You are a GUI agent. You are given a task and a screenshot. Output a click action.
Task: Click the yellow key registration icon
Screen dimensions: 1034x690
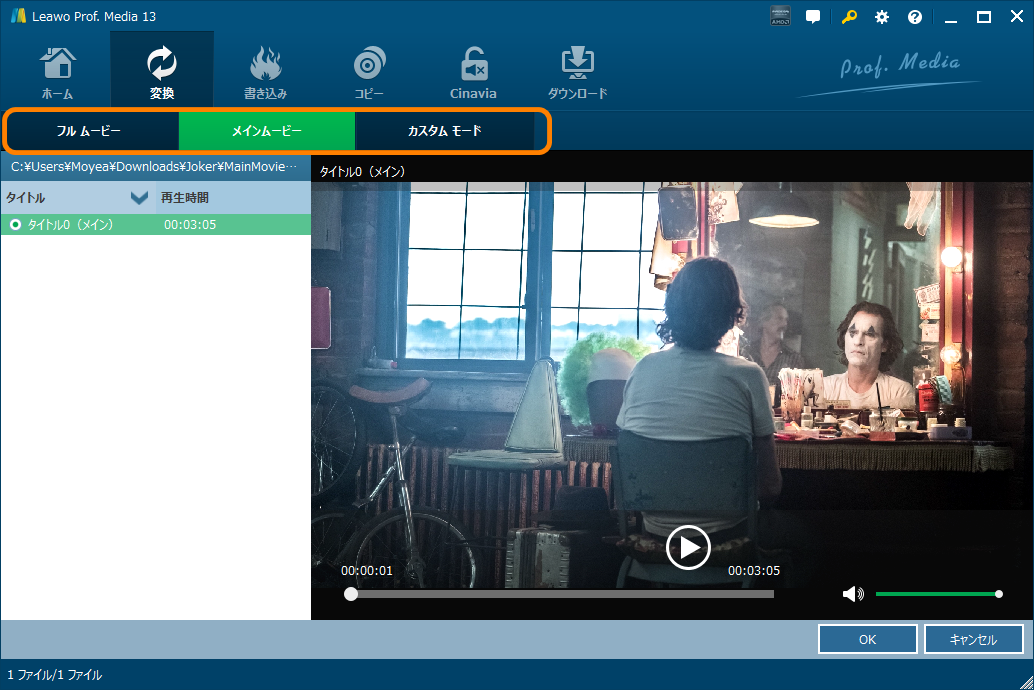click(x=849, y=17)
